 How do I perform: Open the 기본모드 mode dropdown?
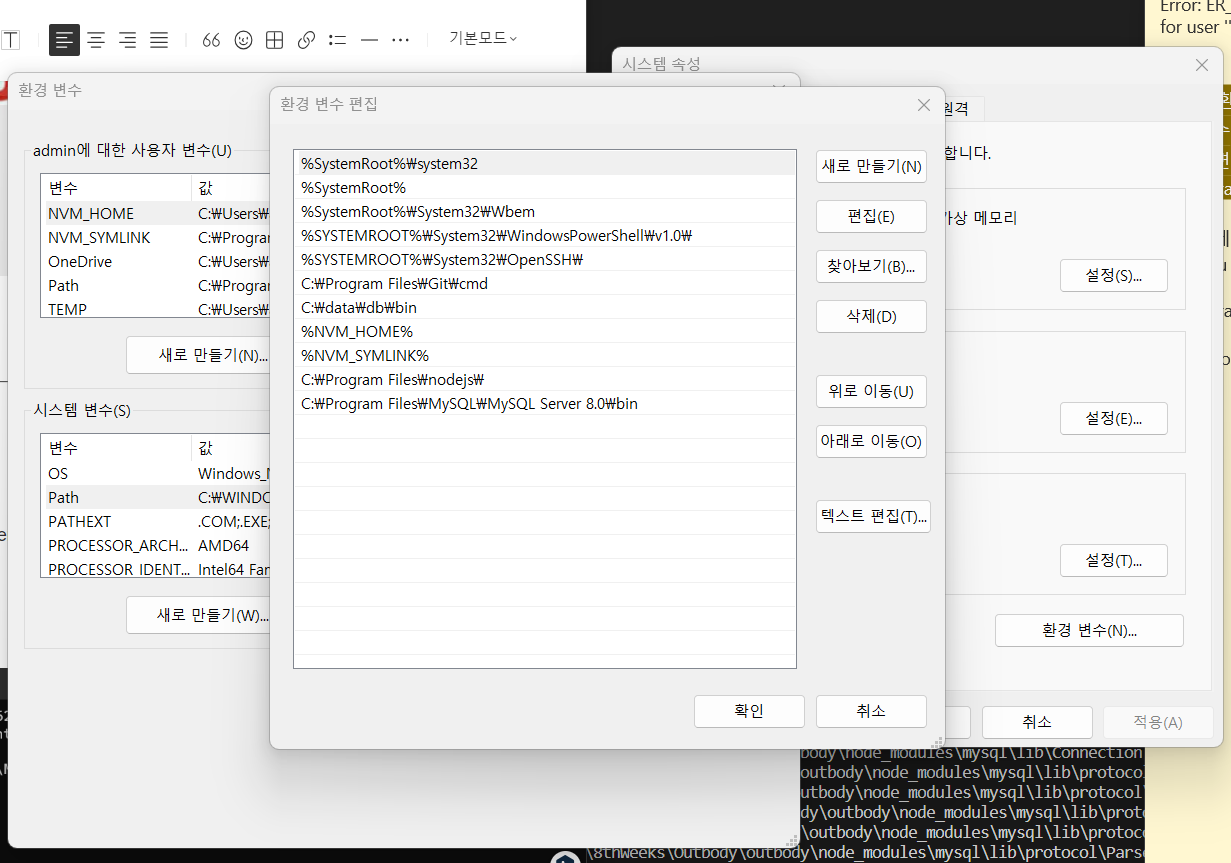pos(483,38)
